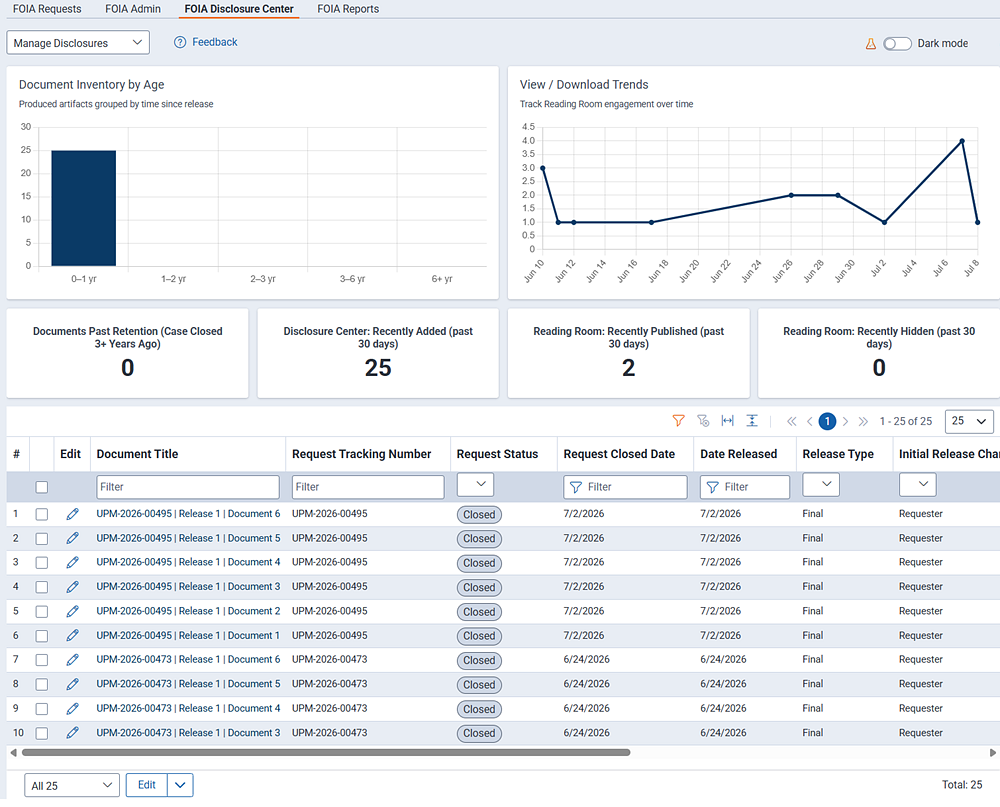Screen dimensions: 1000x807
Task: Click the row height adjust icon
Action: pos(752,421)
